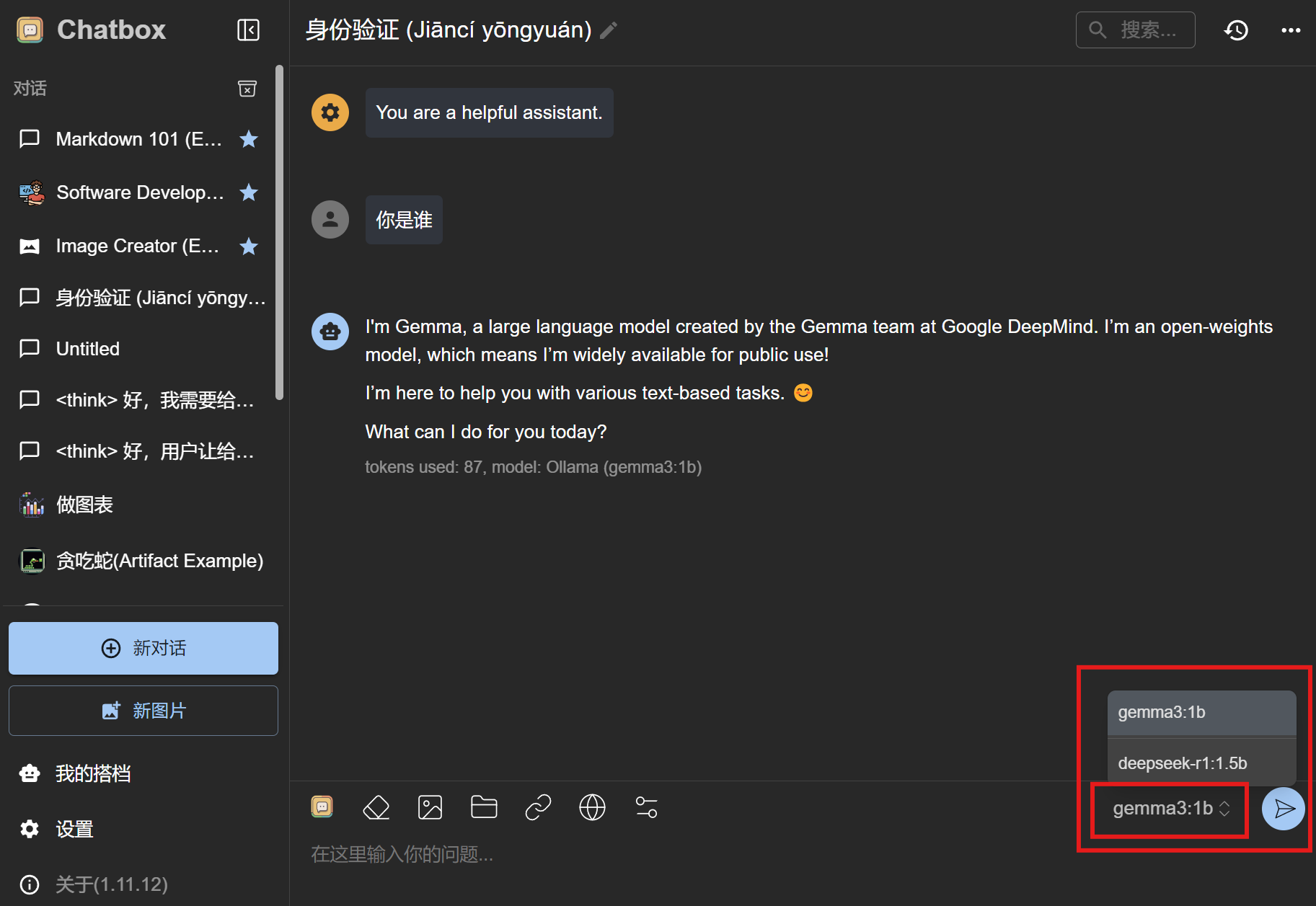Click the sidebar conversation list scrollbar

[280, 232]
